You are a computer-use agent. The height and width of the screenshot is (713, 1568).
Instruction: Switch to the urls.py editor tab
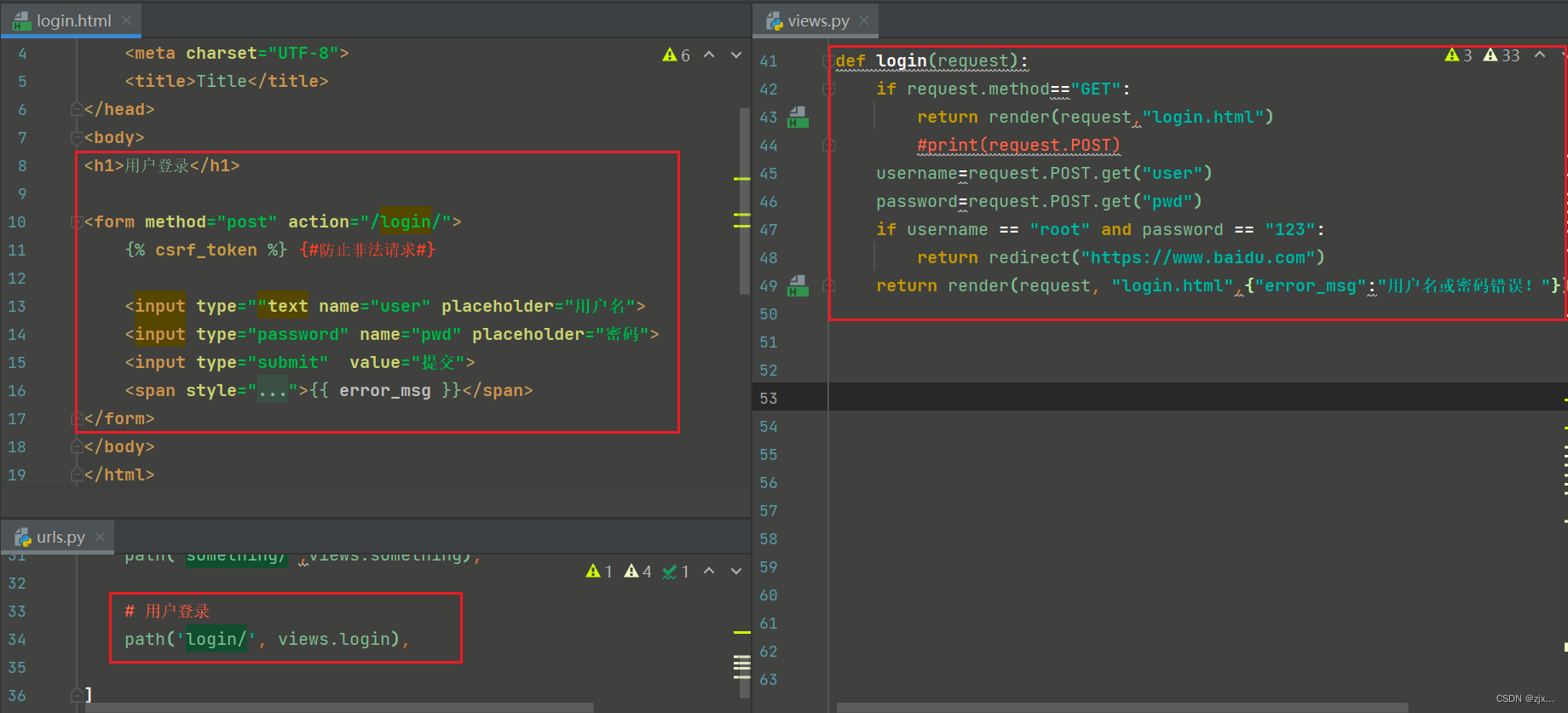click(x=60, y=537)
